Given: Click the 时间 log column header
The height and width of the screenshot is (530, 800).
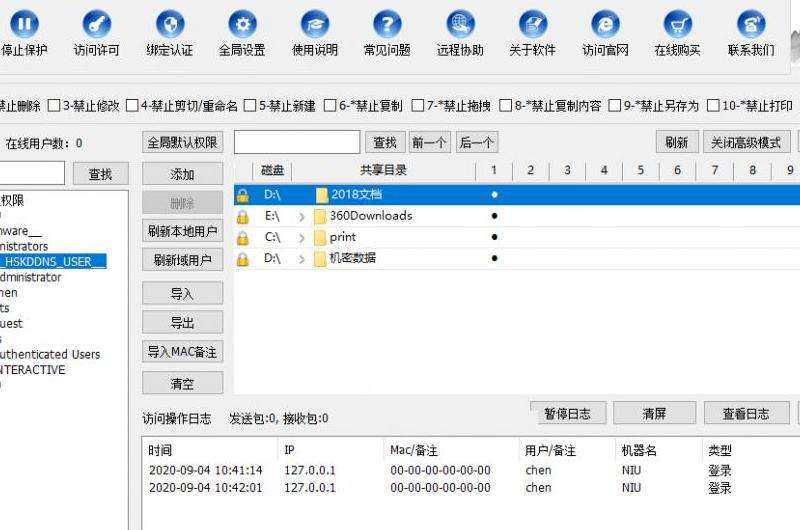Looking at the screenshot, I should tap(160, 450).
